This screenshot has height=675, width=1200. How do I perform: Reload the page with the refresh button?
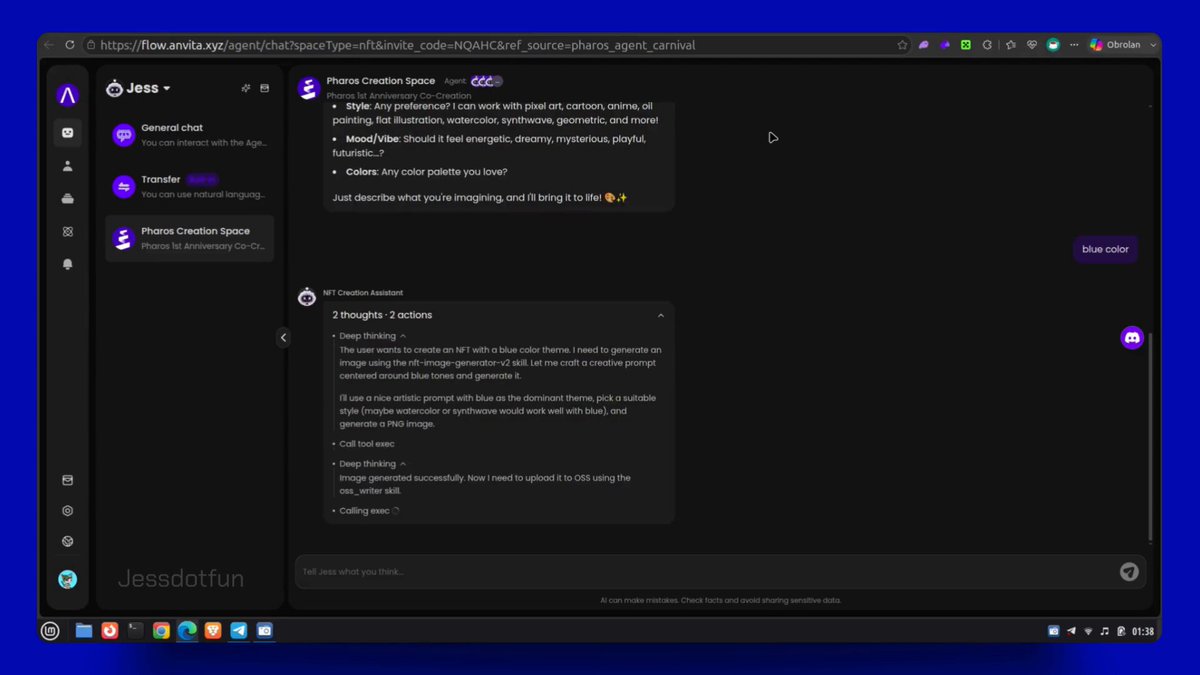point(70,45)
